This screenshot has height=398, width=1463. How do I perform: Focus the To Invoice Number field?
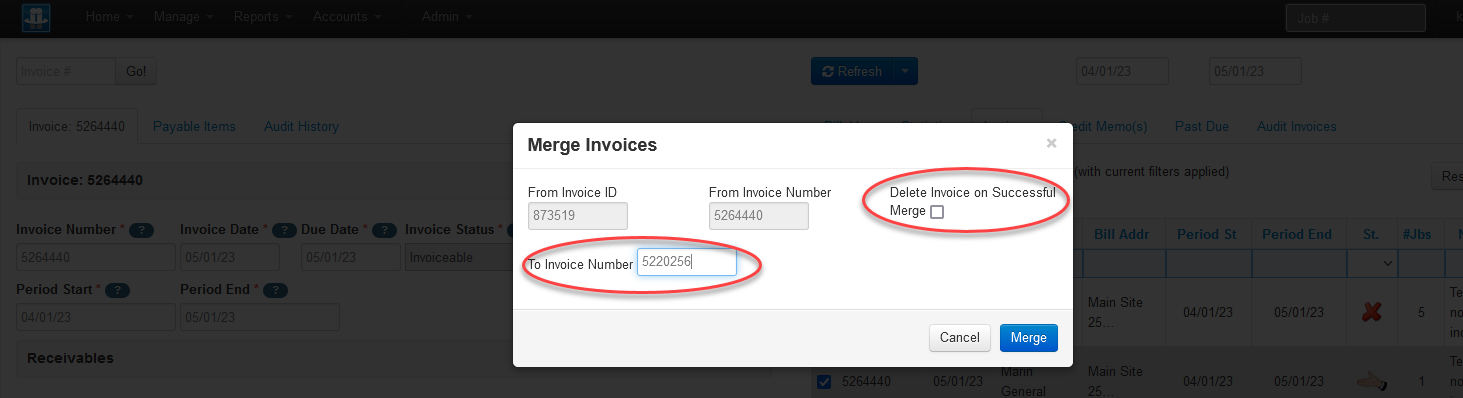click(687, 263)
